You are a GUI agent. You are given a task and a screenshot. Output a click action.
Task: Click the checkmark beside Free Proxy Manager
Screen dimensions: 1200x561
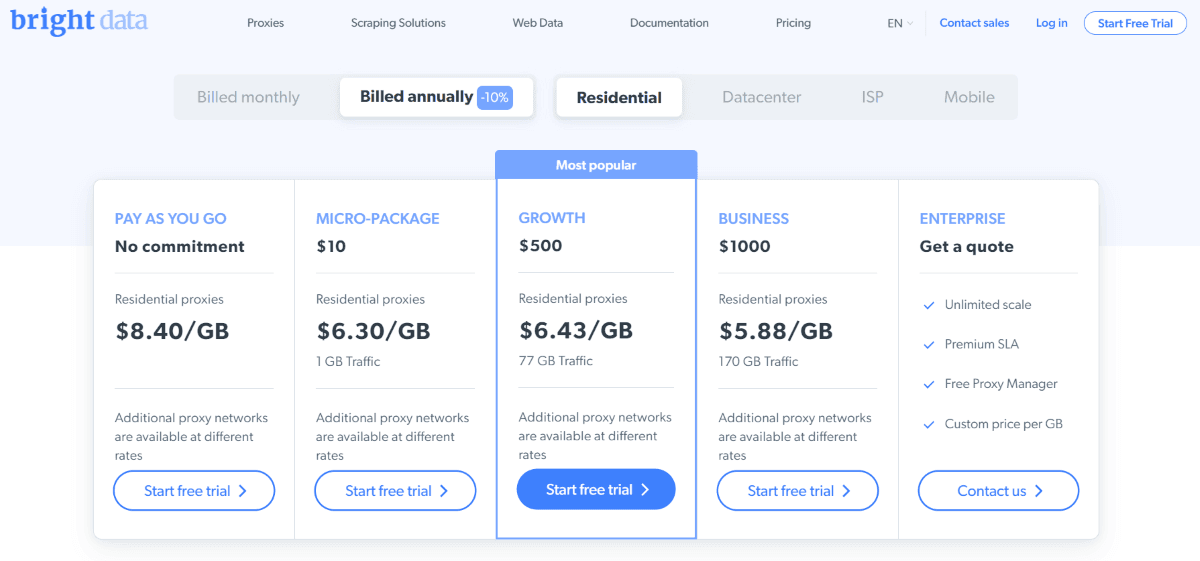(929, 384)
